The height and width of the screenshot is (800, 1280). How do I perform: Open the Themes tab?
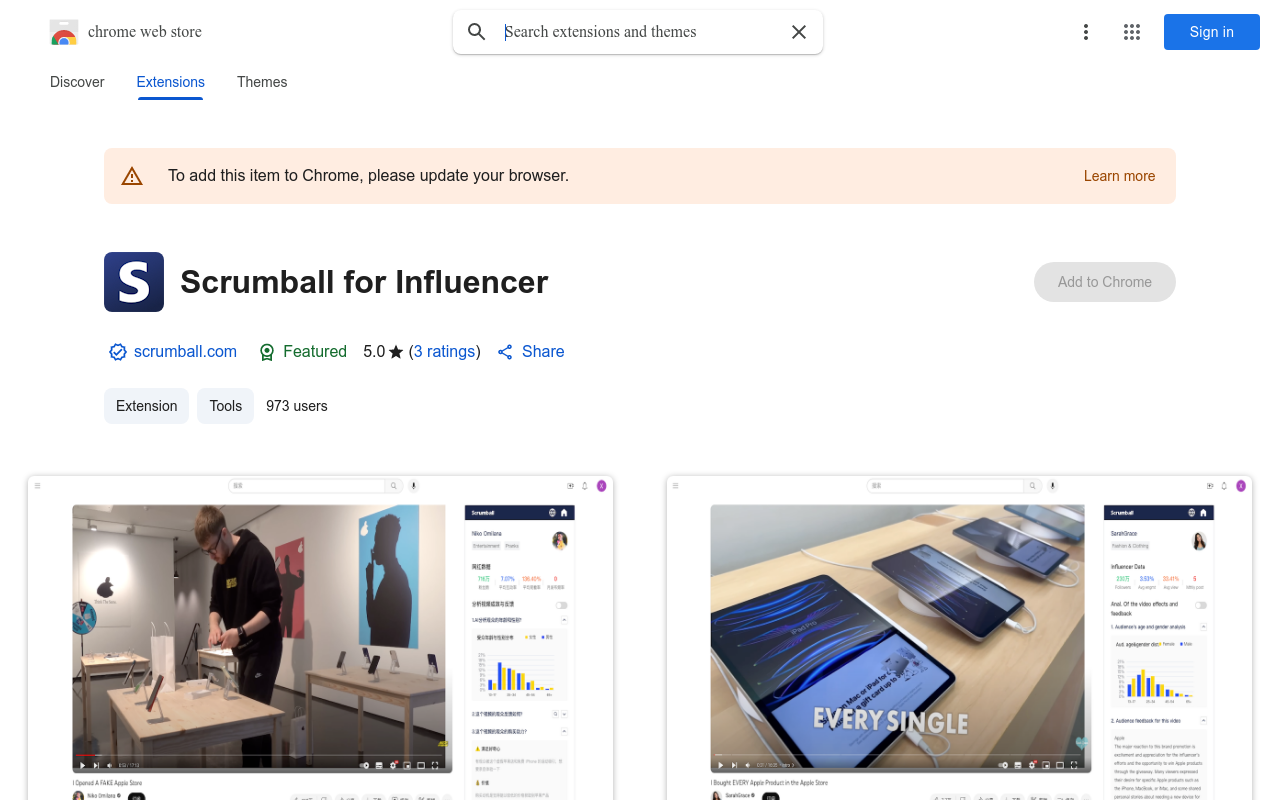coord(262,82)
